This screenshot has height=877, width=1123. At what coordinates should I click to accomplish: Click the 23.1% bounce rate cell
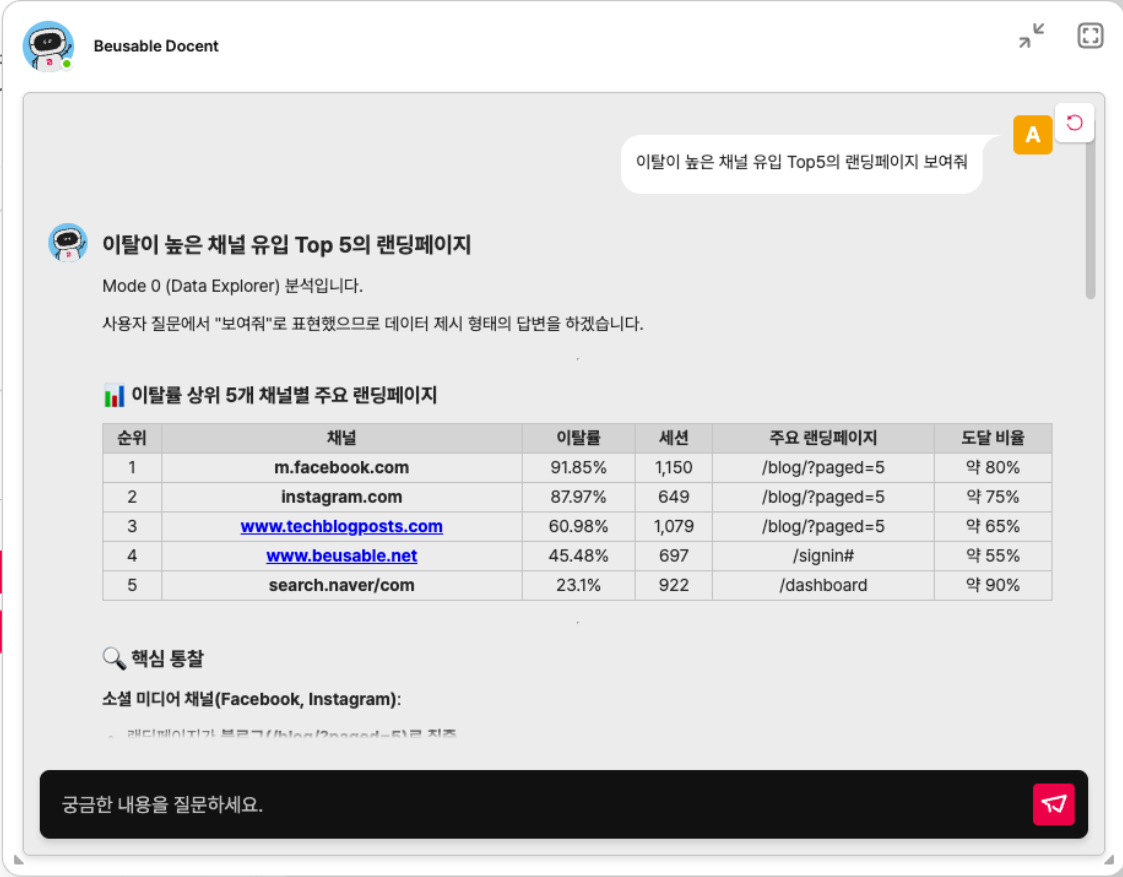[579, 585]
